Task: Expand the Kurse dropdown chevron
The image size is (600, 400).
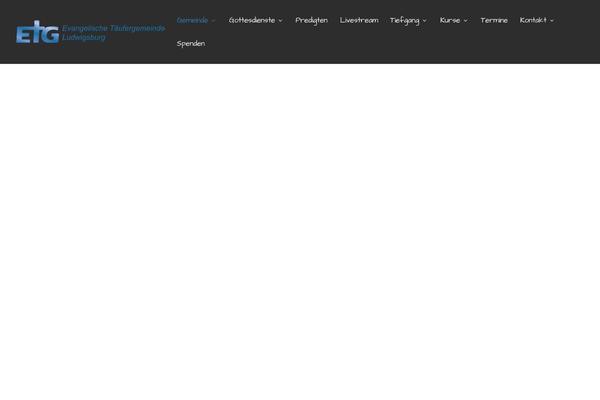Action: 465,21
